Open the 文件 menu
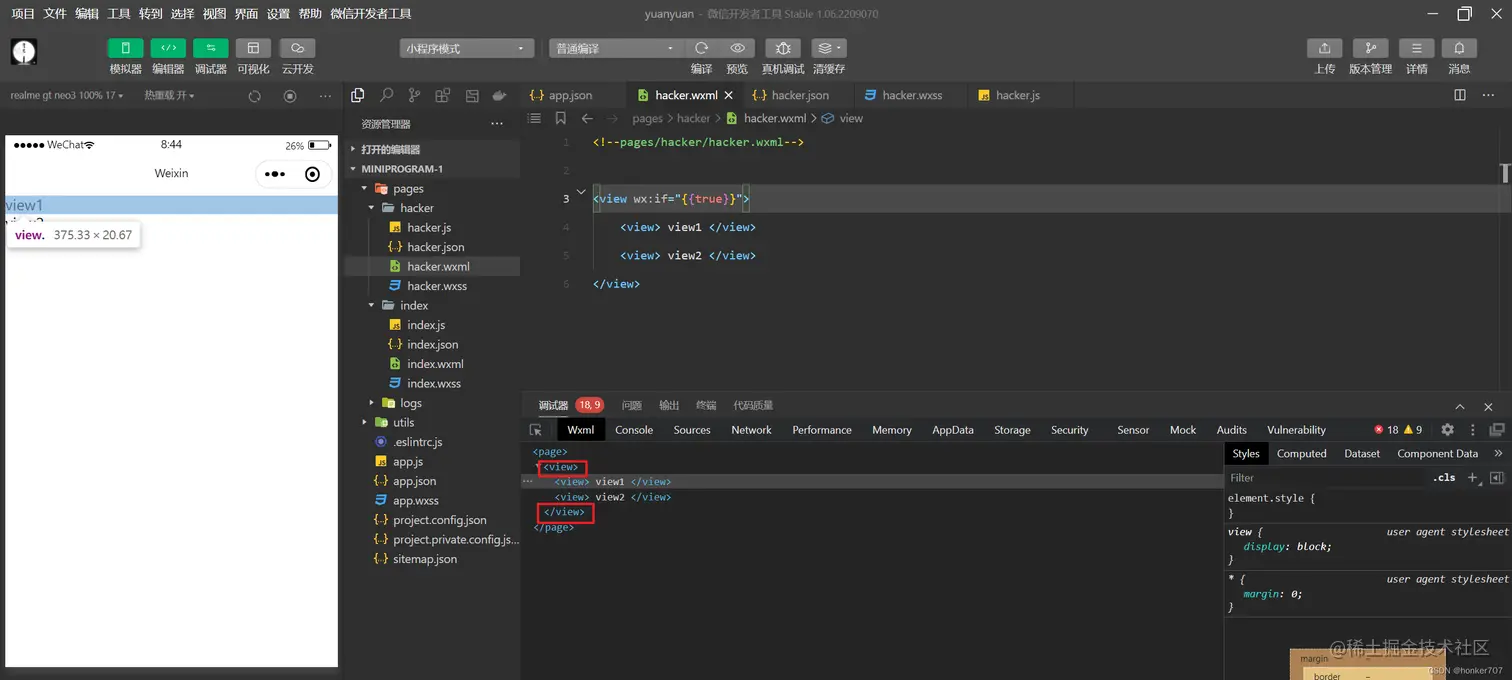 (55, 14)
